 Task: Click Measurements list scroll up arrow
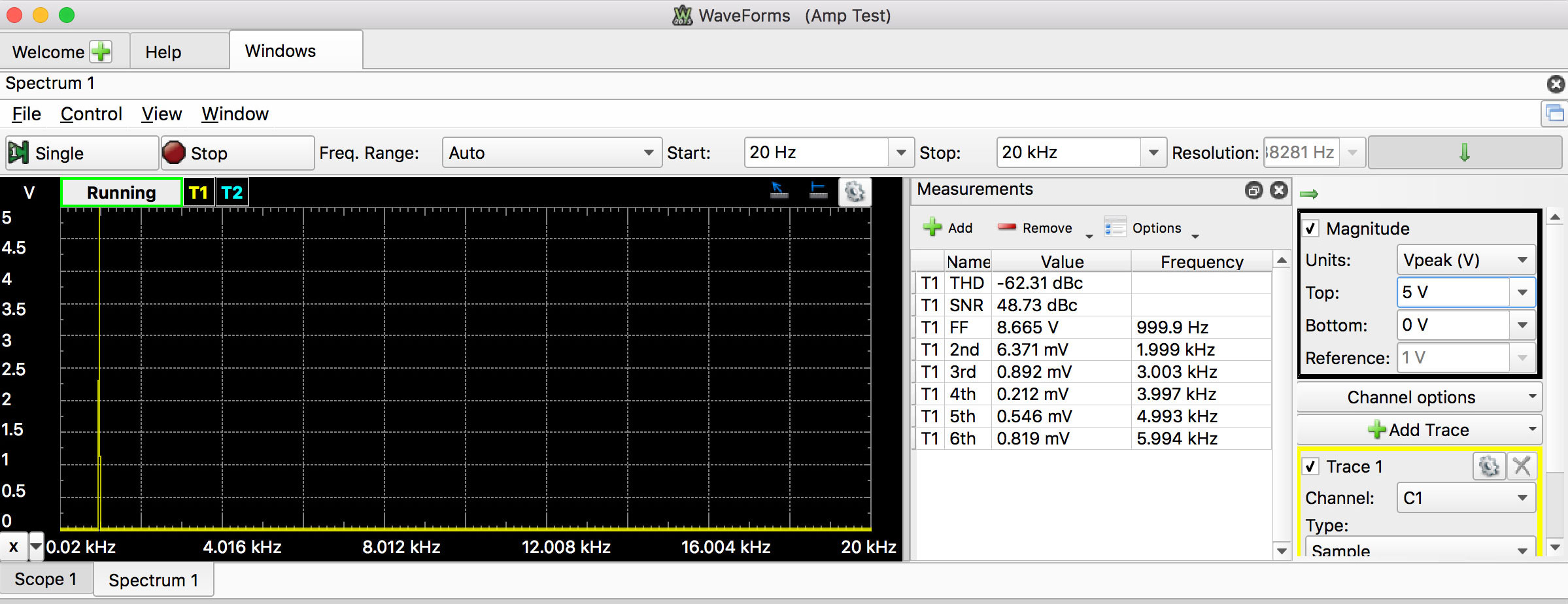(1282, 261)
